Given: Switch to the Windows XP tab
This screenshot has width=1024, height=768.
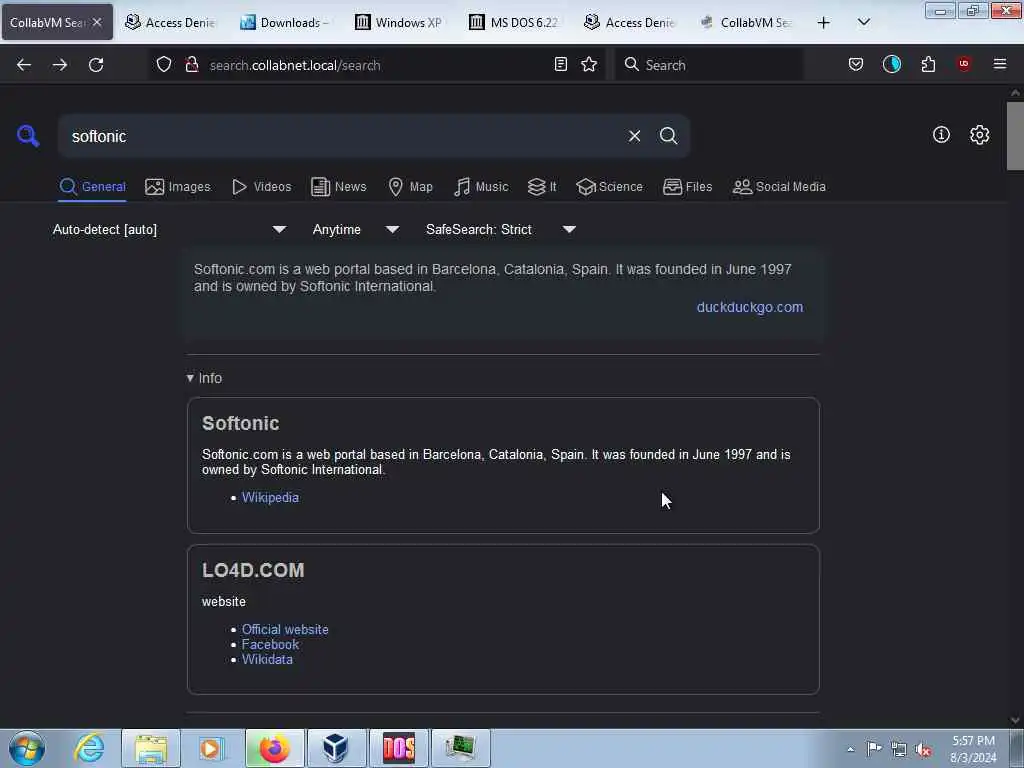Looking at the screenshot, I should (401, 22).
